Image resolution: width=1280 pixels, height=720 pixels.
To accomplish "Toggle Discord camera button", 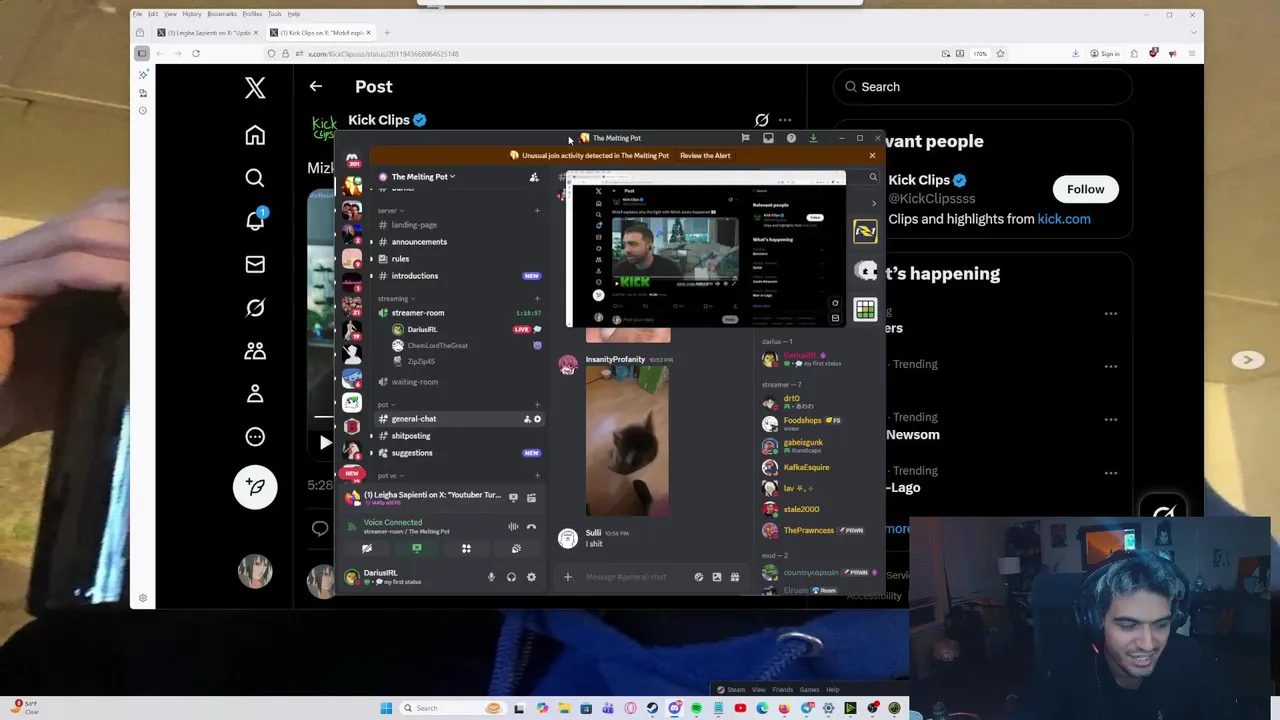I will (367, 548).
